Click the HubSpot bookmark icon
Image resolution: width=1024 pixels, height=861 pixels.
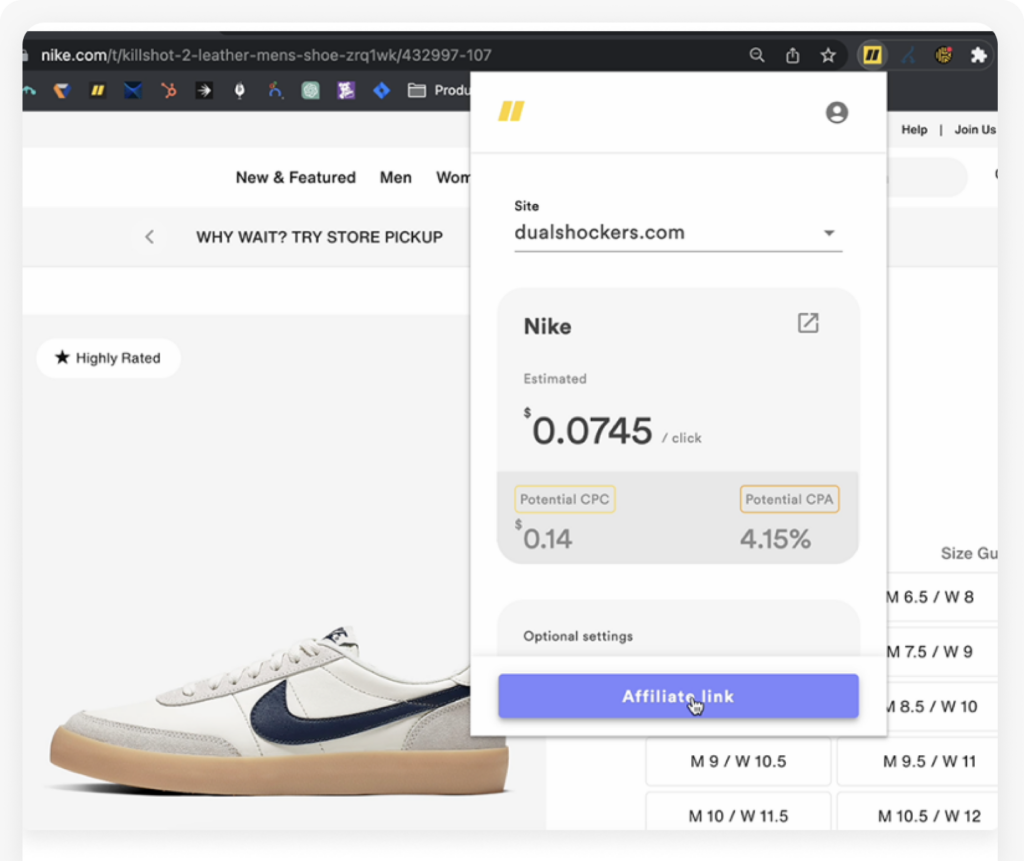coord(168,91)
